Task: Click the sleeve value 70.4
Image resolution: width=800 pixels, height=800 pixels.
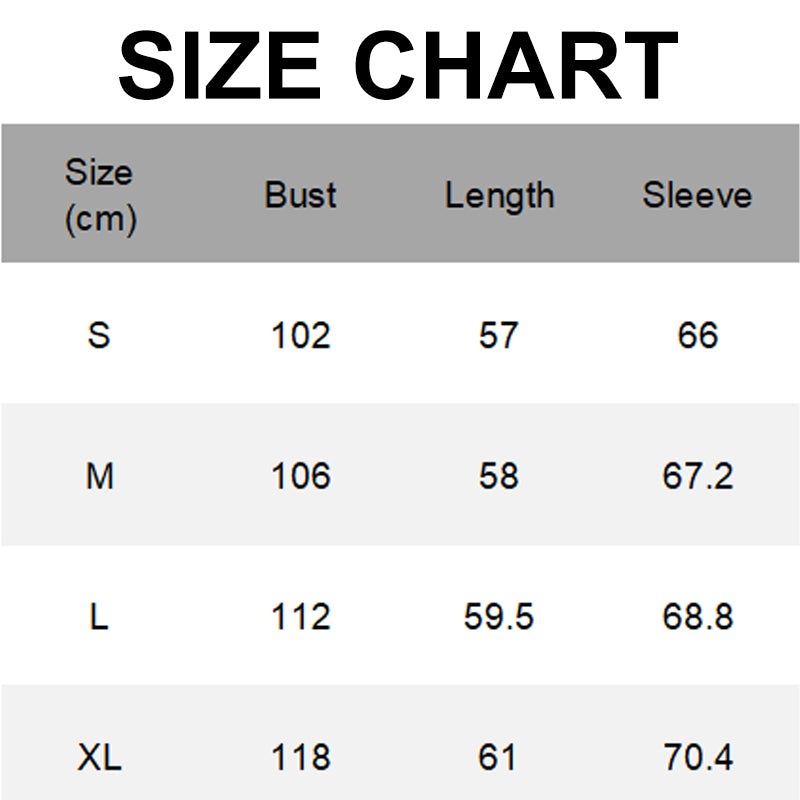Action: pos(697,758)
